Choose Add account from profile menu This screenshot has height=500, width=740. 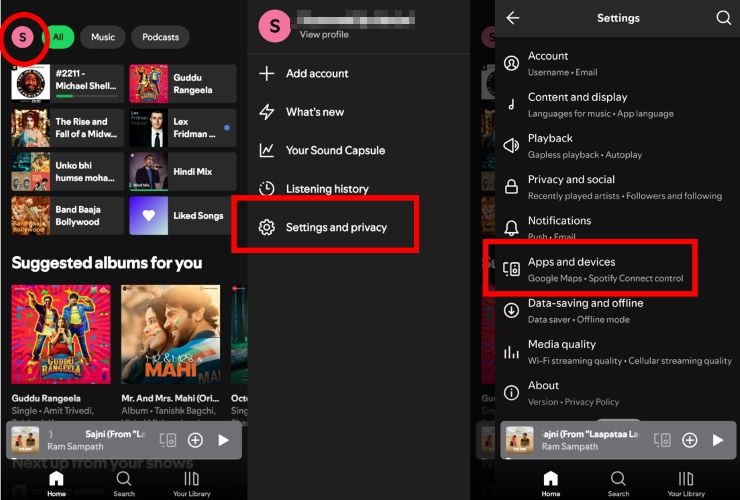point(359,73)
